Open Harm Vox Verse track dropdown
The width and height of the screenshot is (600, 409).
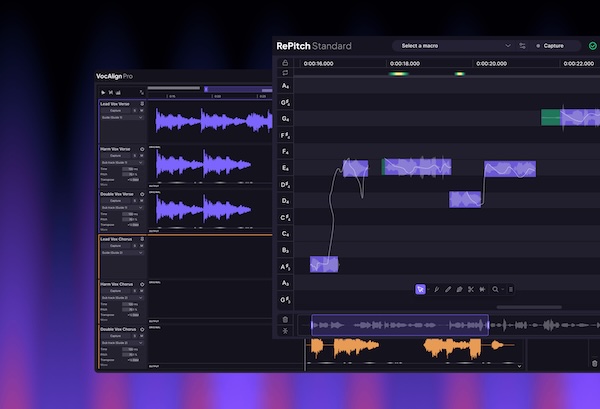(x=122, y=163)
